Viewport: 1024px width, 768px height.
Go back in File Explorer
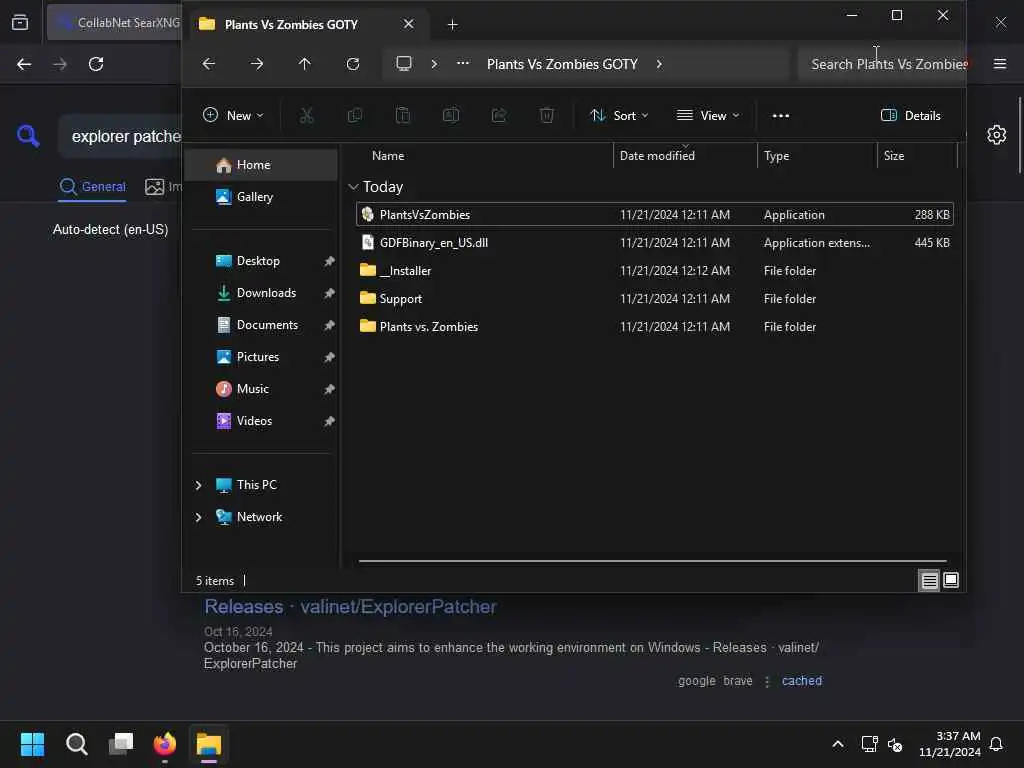point(208,64)
